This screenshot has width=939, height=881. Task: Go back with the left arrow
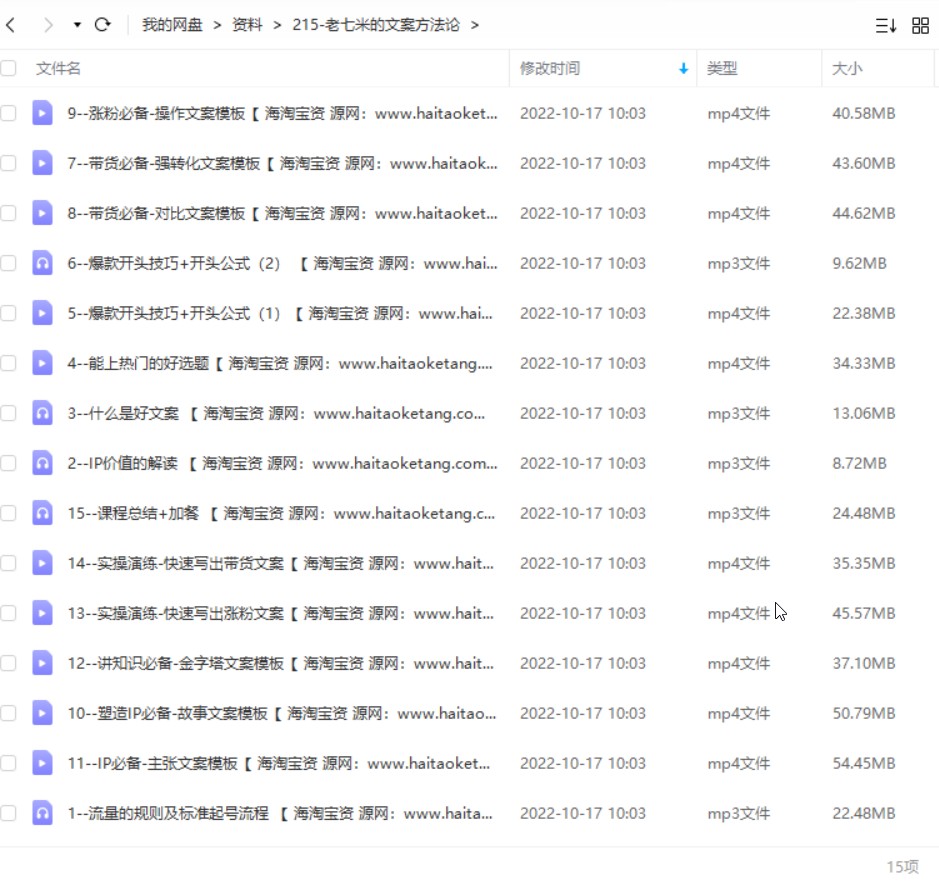11,25
